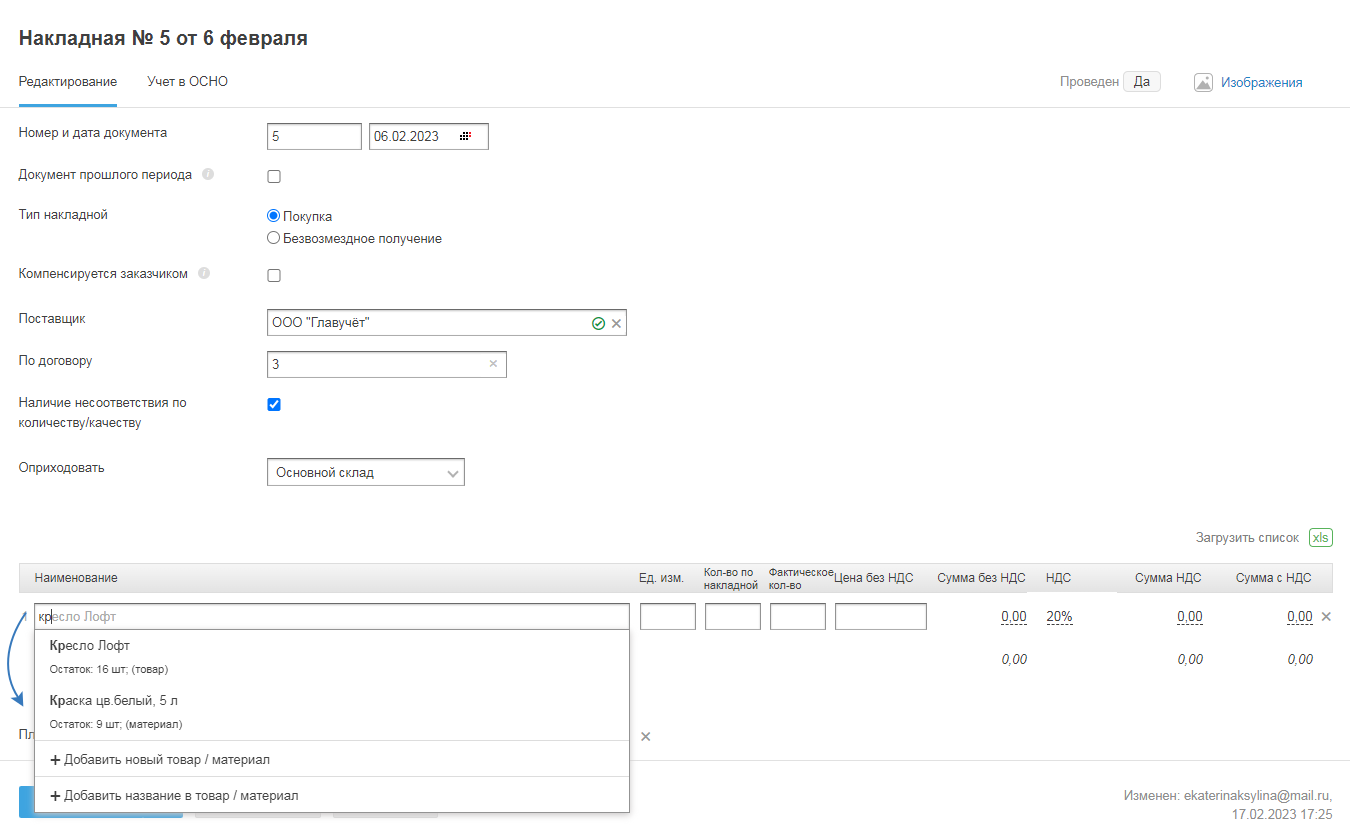Click the 20% НДС rate link
The height and width of the screenshot is (839, 1350).
(x=1059, y=617)
